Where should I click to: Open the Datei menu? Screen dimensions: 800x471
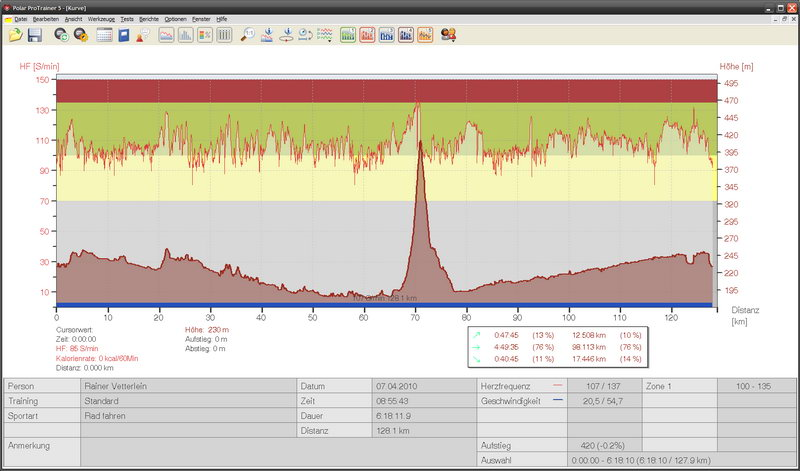coord(20,19)
